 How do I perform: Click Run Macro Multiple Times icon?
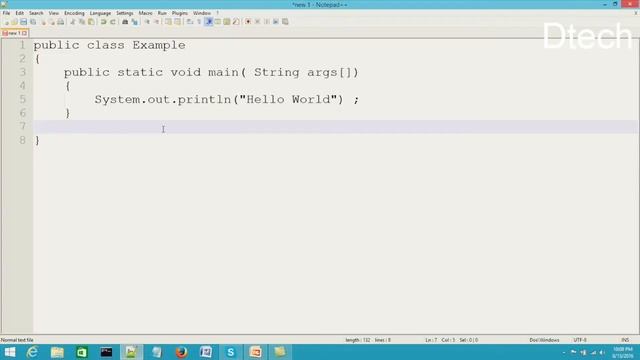(276, 22)
